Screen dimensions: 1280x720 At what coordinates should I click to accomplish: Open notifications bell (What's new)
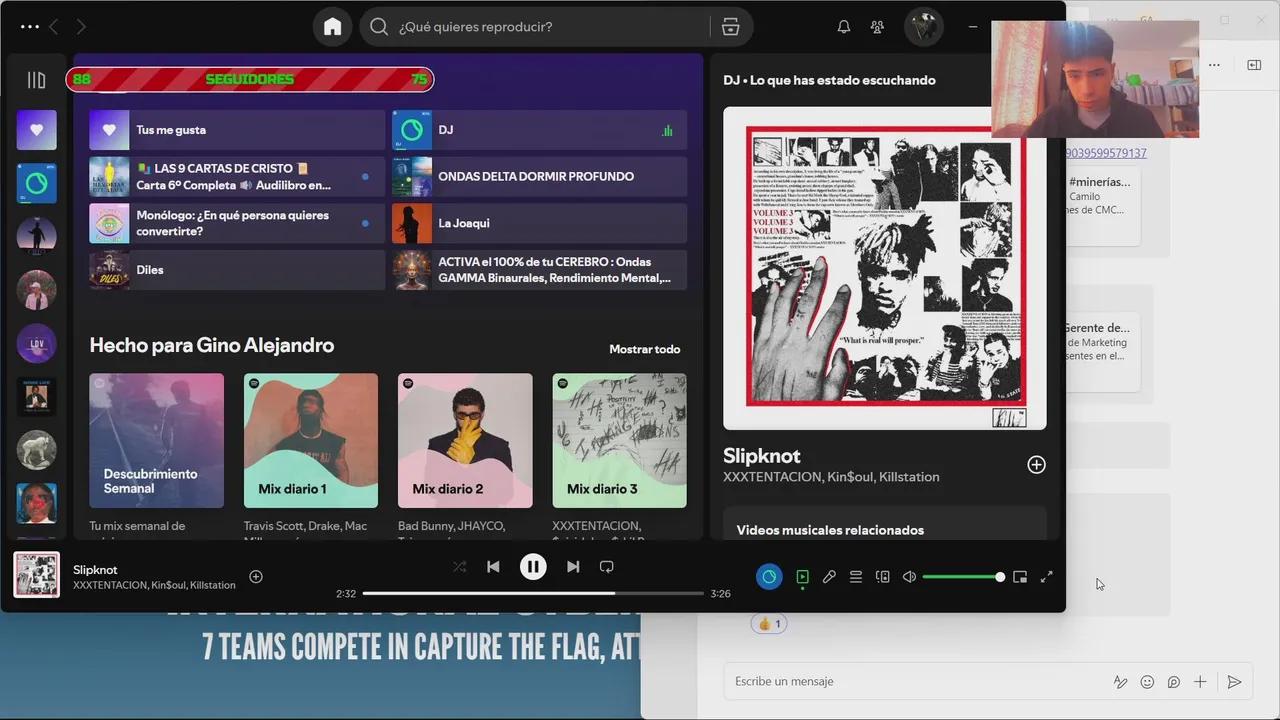tap(843, 27)
